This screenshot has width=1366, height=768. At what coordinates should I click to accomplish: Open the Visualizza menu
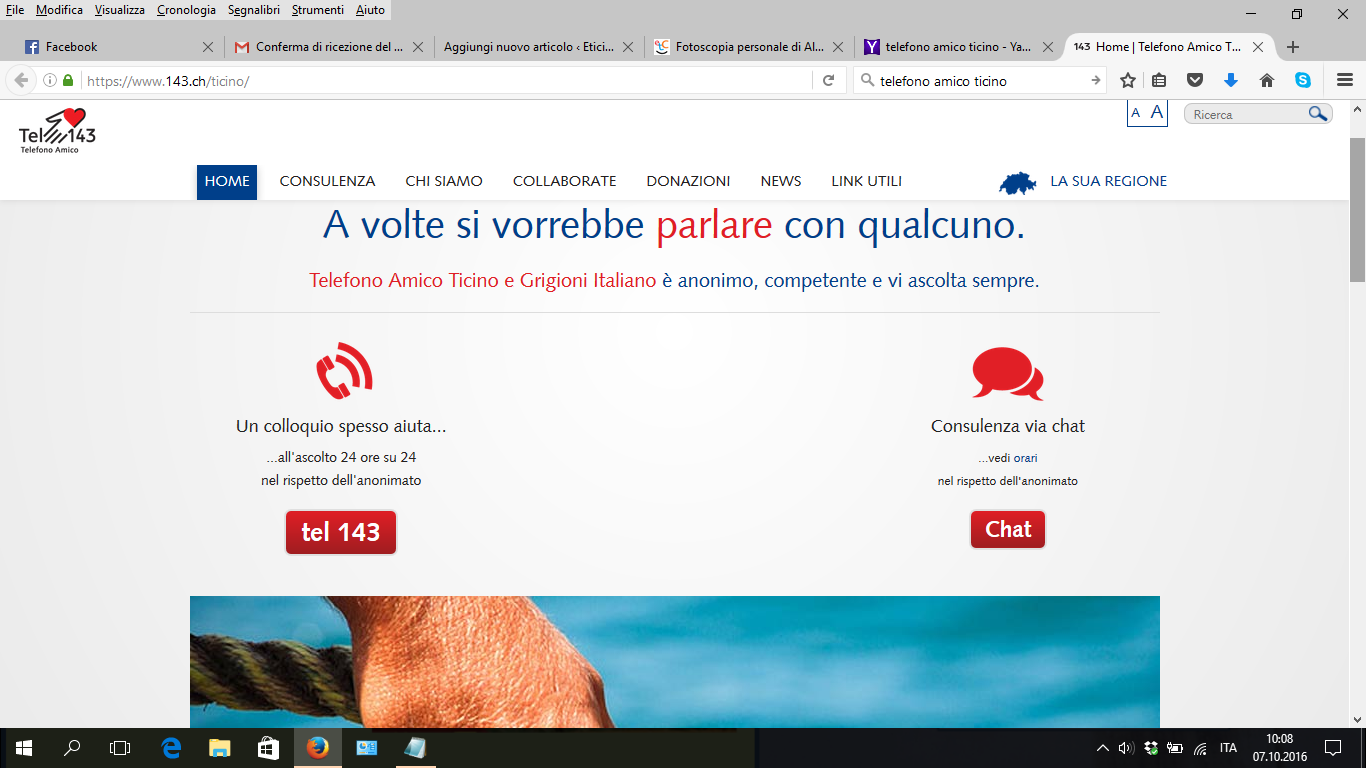119,10
